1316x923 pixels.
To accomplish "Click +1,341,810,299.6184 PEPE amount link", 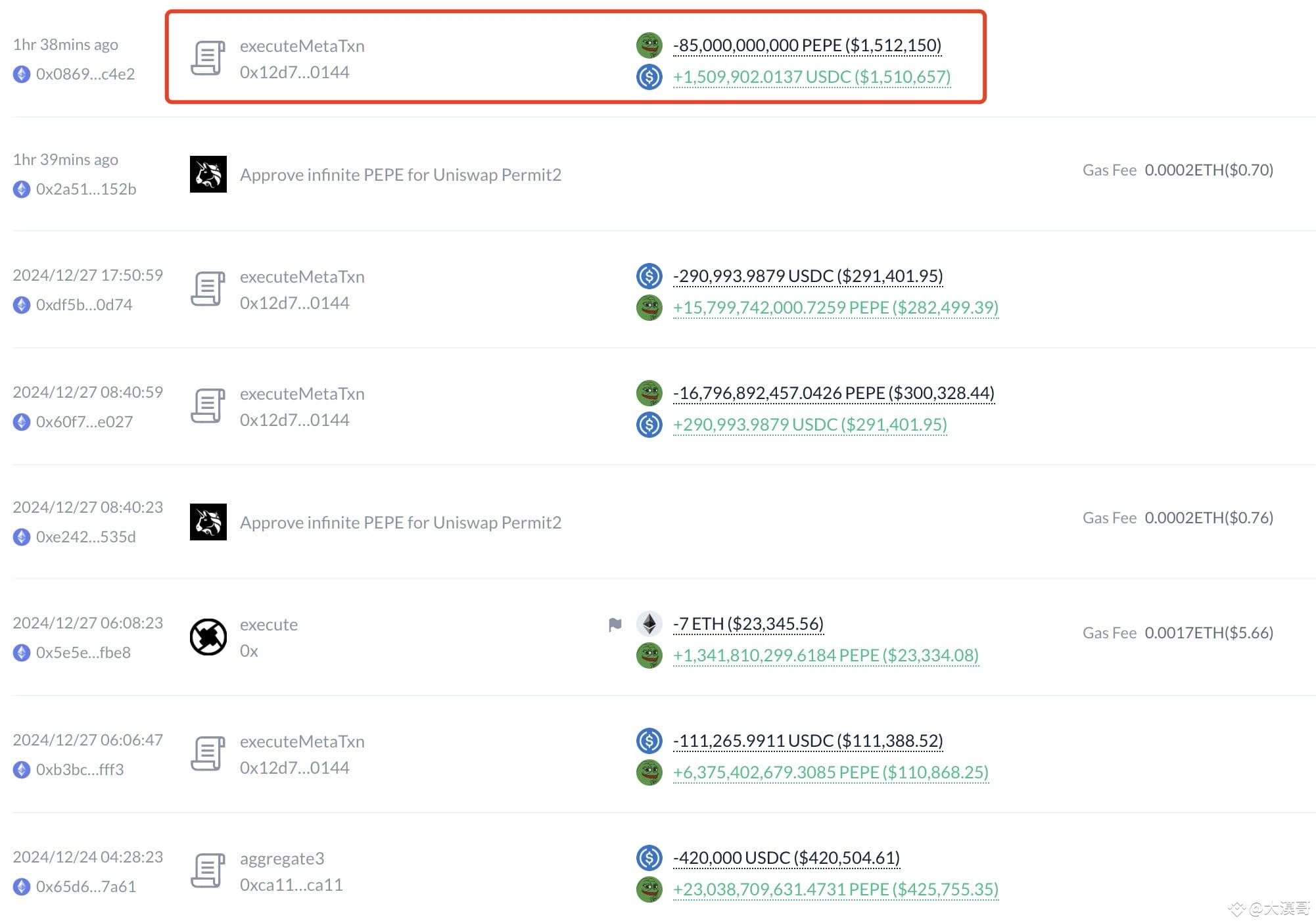I will (825, 655).
